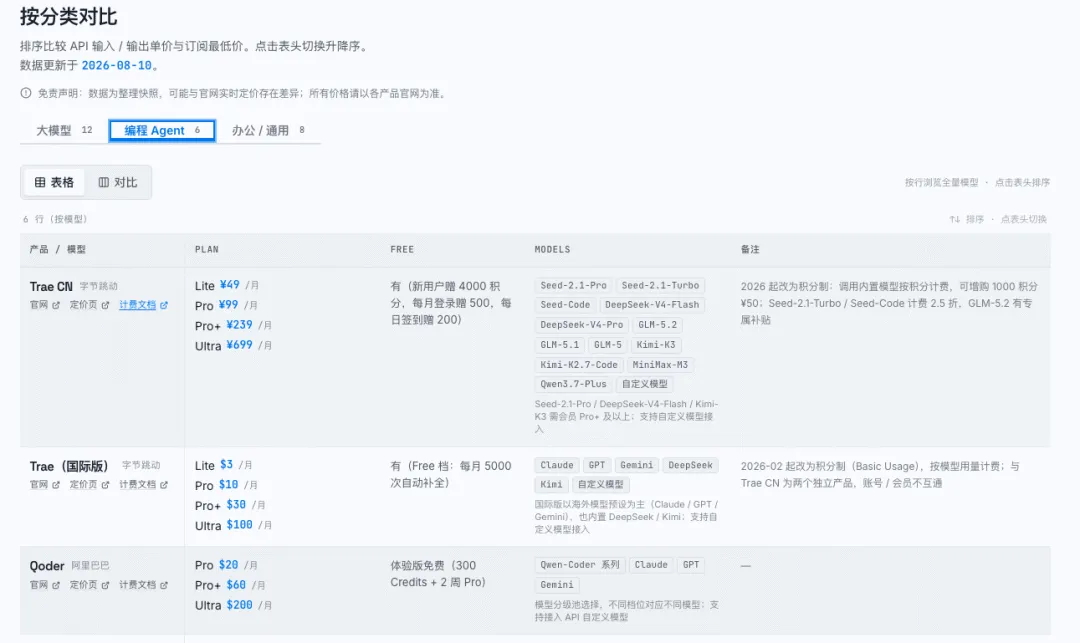Click the Kimi-K3 model tag
The image size is (1080, 643).
tap(656, 345)
